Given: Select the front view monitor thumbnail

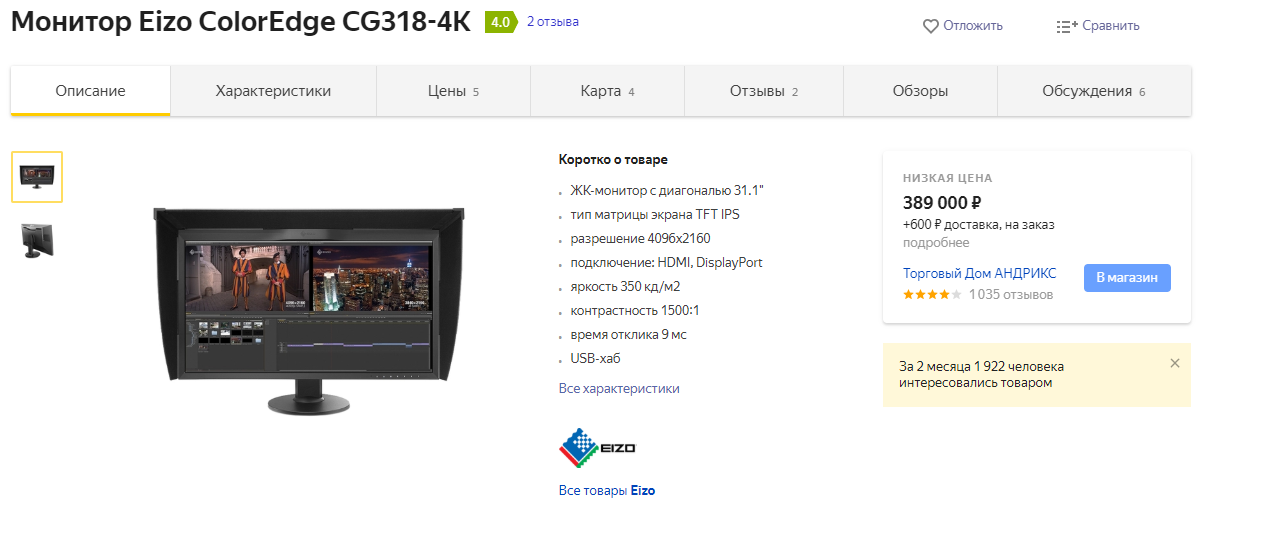Looking at the screenshot, I should pyautogui.click(x=37, y=177).
